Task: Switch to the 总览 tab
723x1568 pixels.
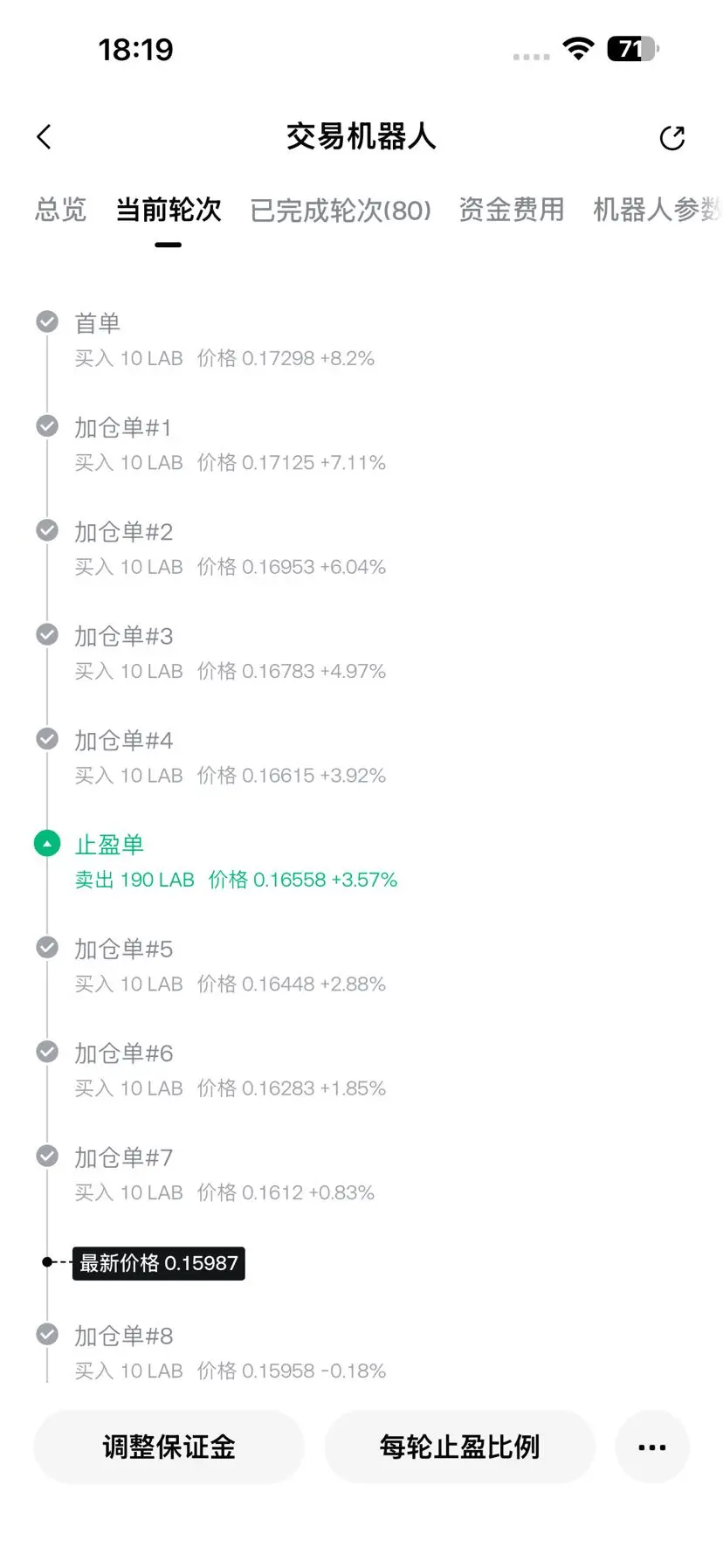Action: coord(60,210)
